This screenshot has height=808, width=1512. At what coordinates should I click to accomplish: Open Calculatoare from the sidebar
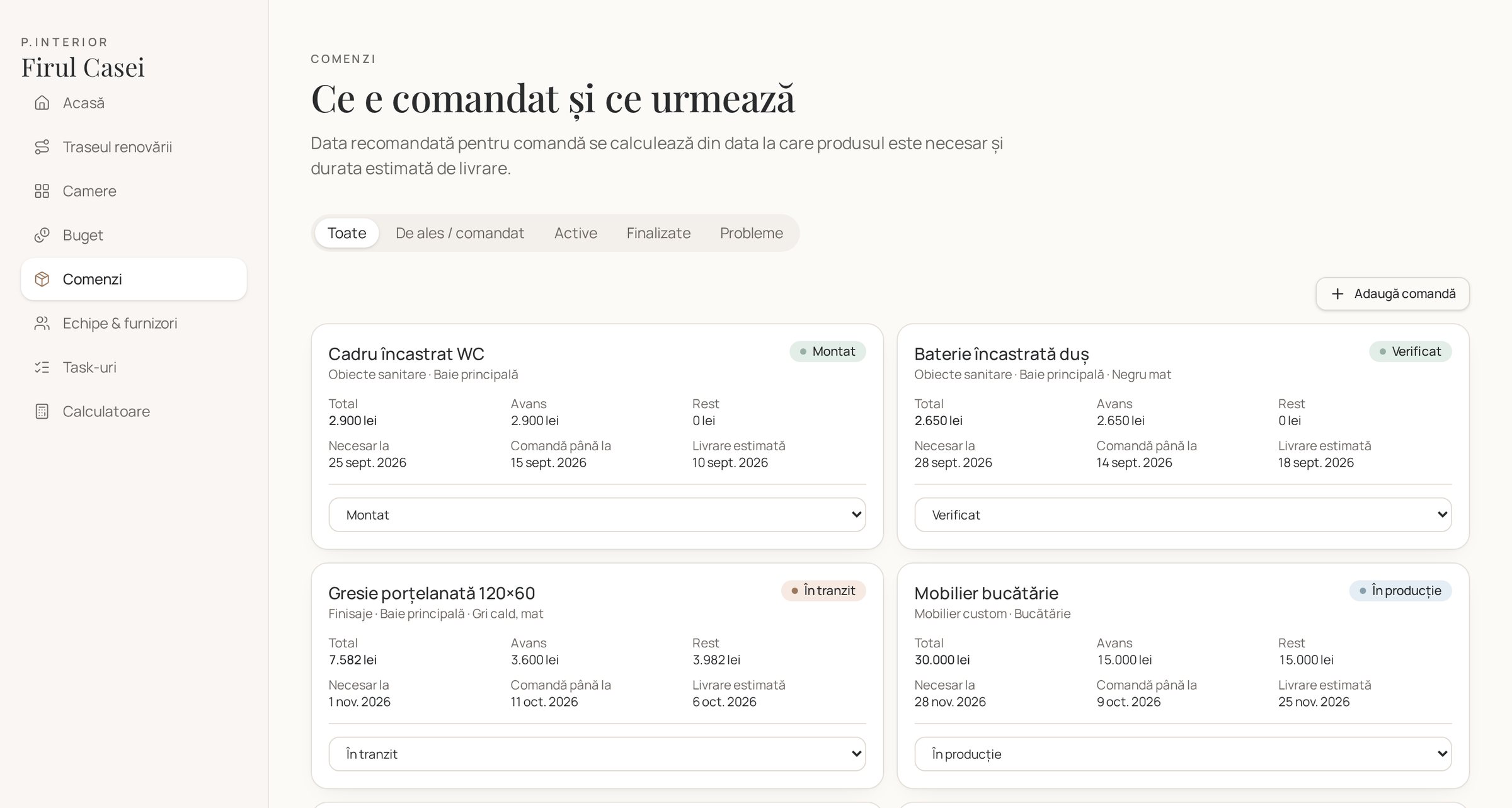pos(134,411)
